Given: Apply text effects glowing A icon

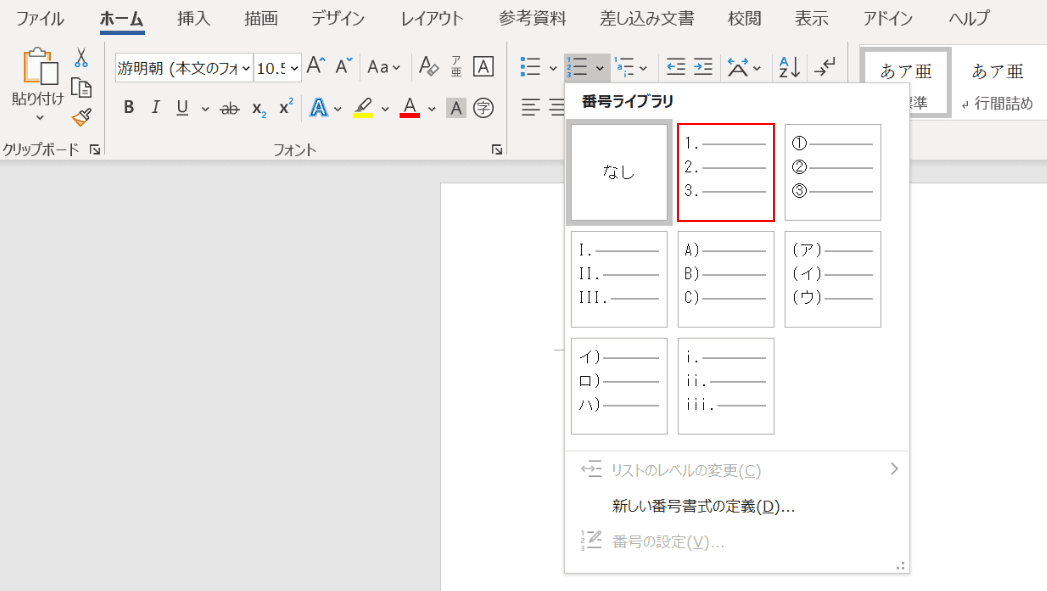Looking at the screenshot, I should (x=319, y=107).
